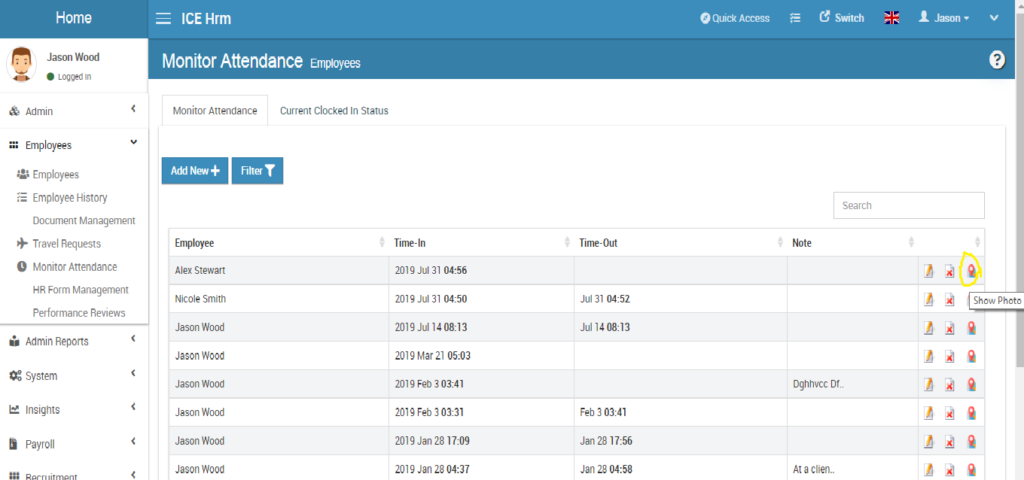Open the hamburger menu beside ICE Hrm
Viewport: 1024px width, 480px height.
point(163,18)
